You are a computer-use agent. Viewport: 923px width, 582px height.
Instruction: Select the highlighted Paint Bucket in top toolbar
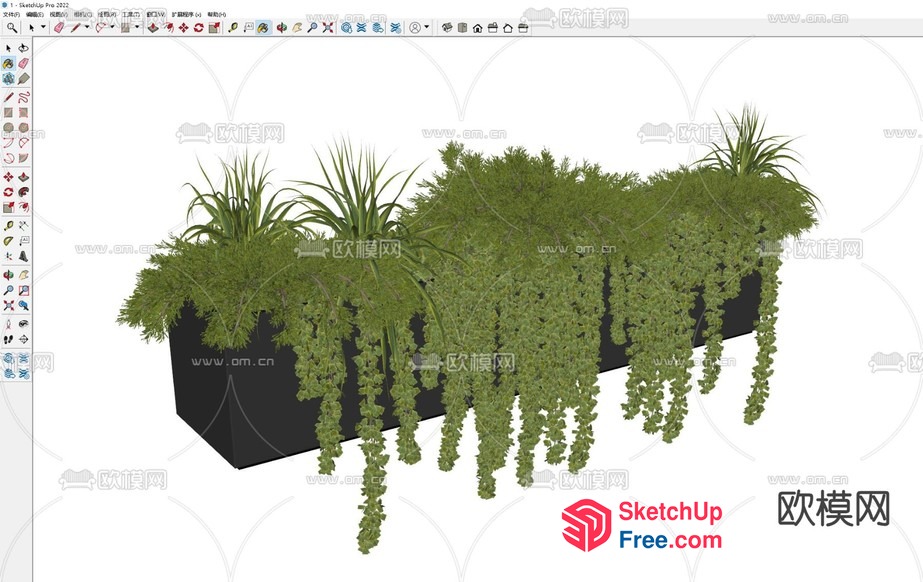[x=264, y=28]
